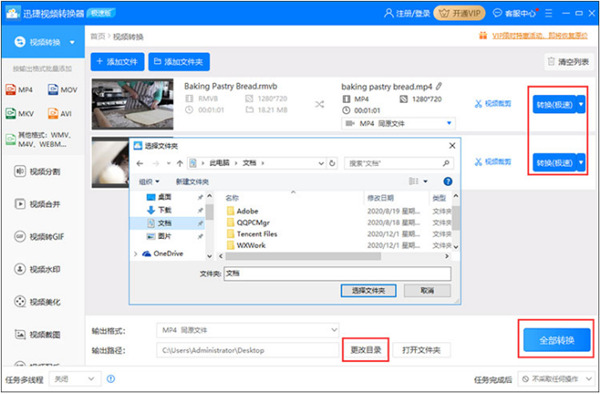Open the hamburger menu in title bar

(548, 13)
